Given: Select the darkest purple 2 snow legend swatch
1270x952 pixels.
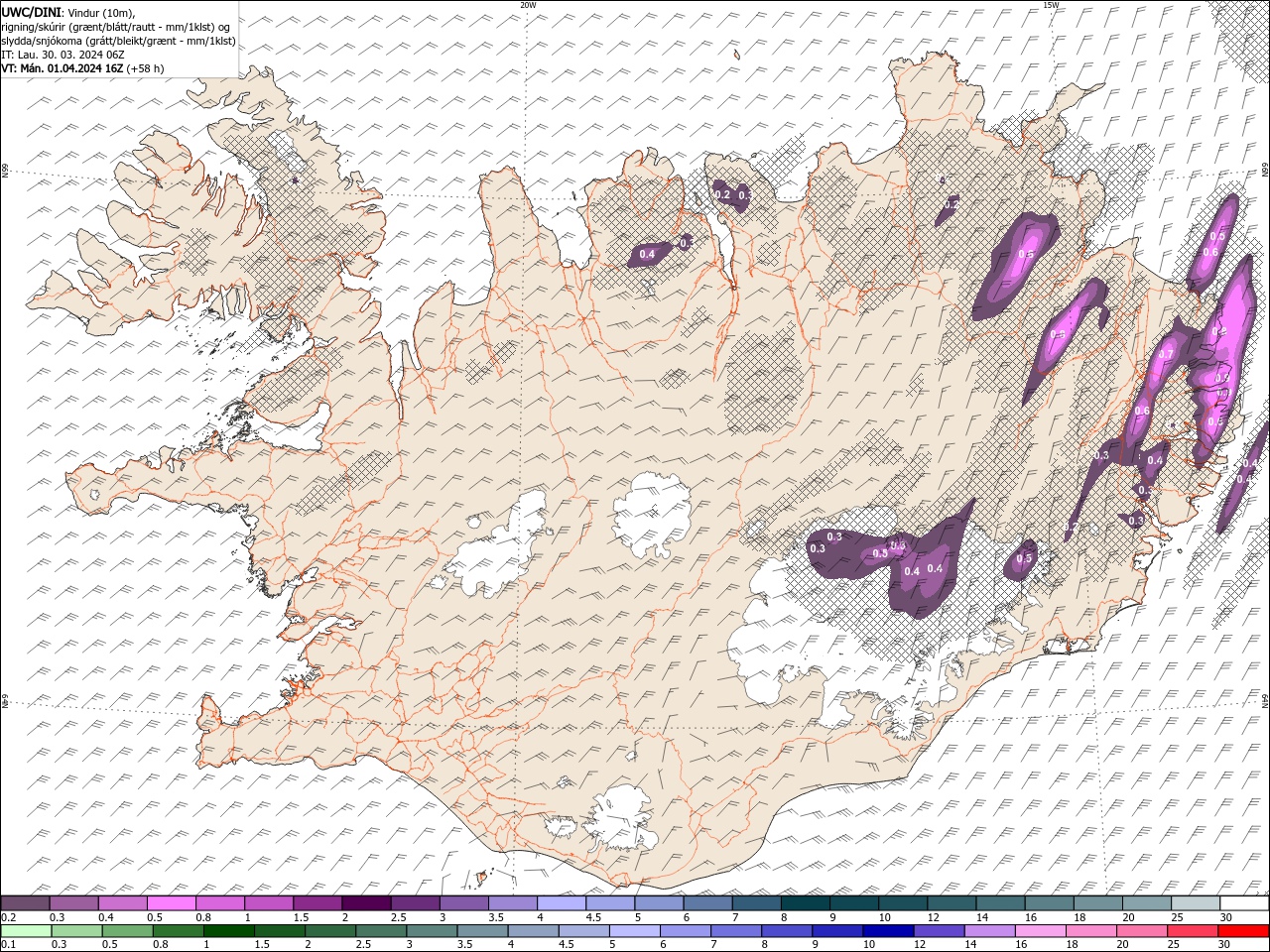Looking at the screenshot, I should (365, 903).
